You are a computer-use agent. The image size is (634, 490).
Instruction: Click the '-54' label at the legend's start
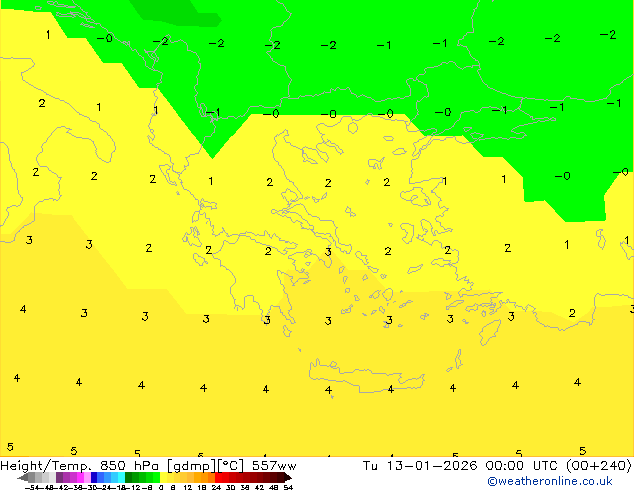tap(32, 487)
